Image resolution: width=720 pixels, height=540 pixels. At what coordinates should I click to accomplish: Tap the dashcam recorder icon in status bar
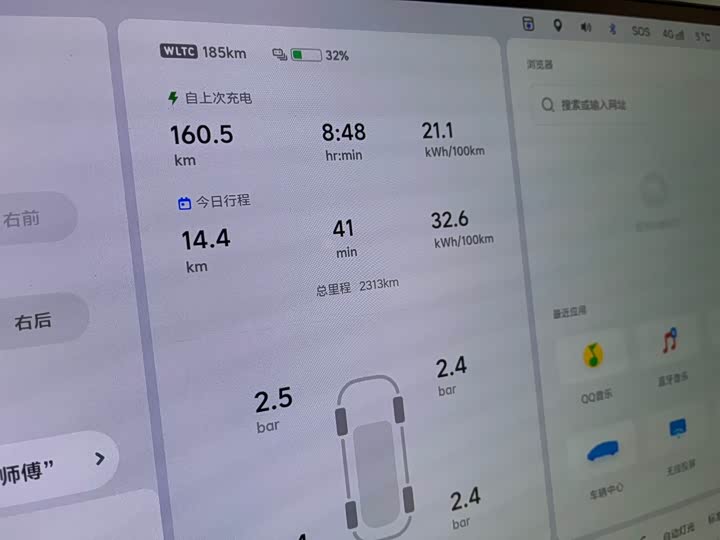(528, 24)
